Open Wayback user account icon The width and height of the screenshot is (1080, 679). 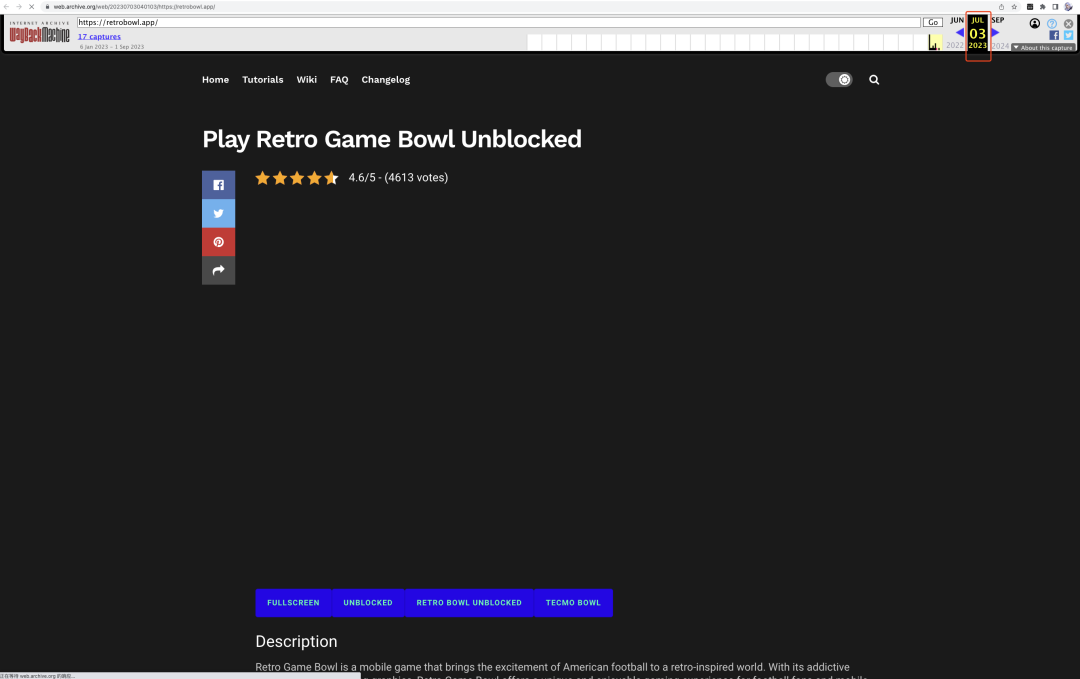1035,23
